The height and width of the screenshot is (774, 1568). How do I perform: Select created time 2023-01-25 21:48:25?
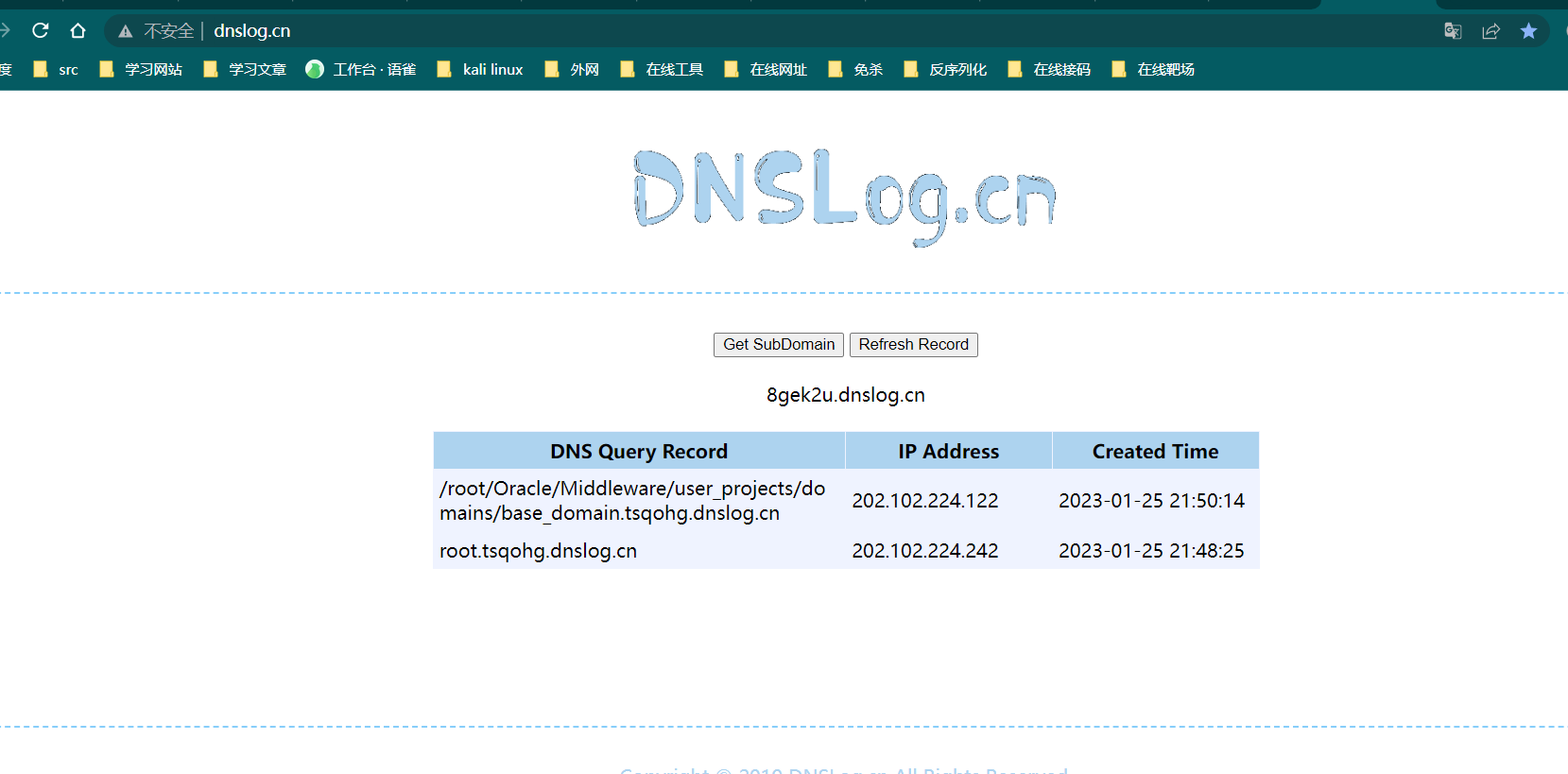pos(1151,551)
